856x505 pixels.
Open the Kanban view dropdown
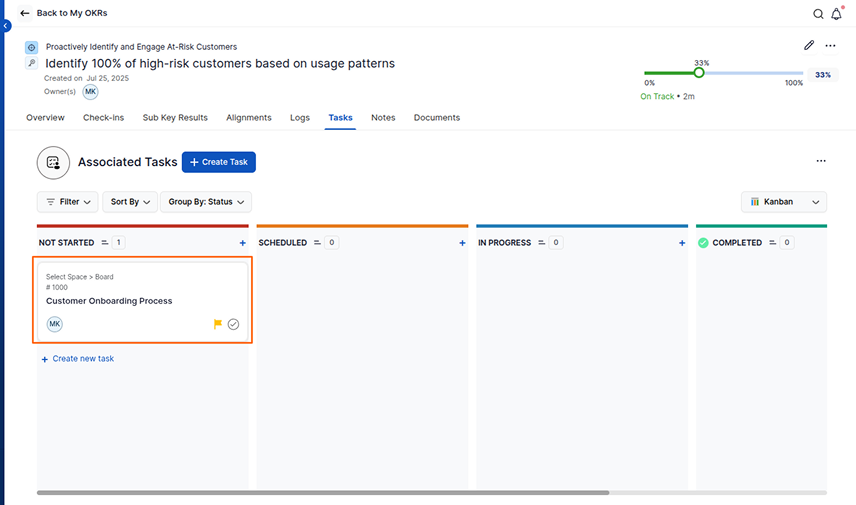(x=784, y=202)
